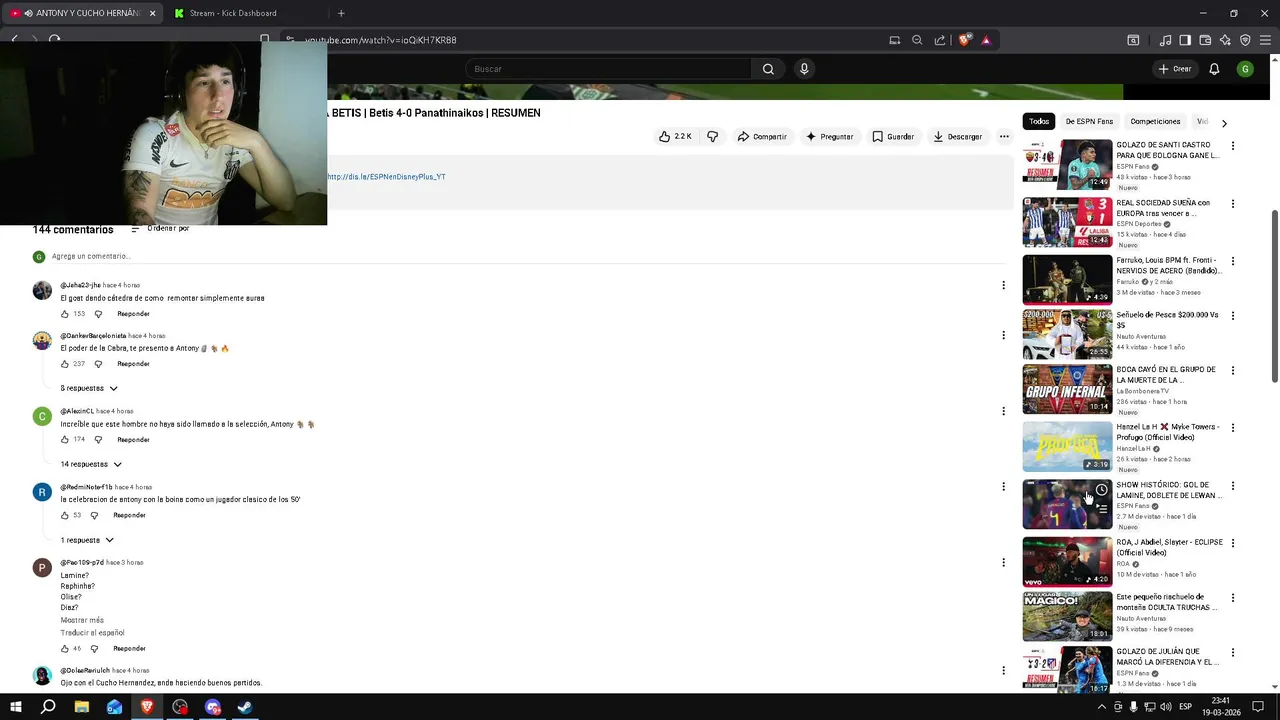Focus the YouTube Buscar search box
Viewport: 1280px width, 720px height.
click(x=608, y=69)
